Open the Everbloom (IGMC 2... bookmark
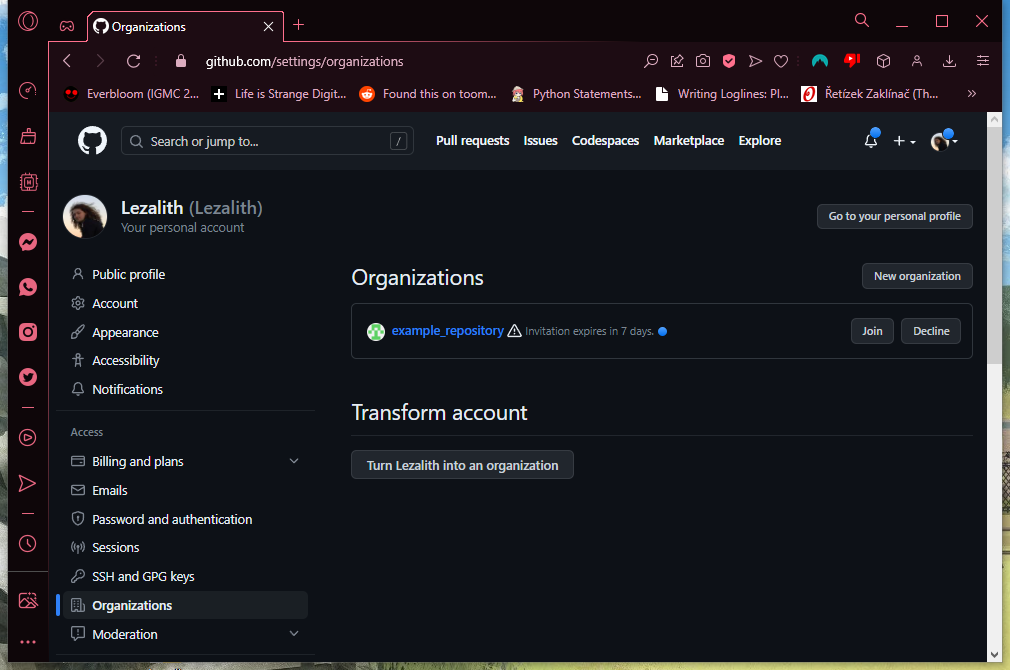 point(131,94)
